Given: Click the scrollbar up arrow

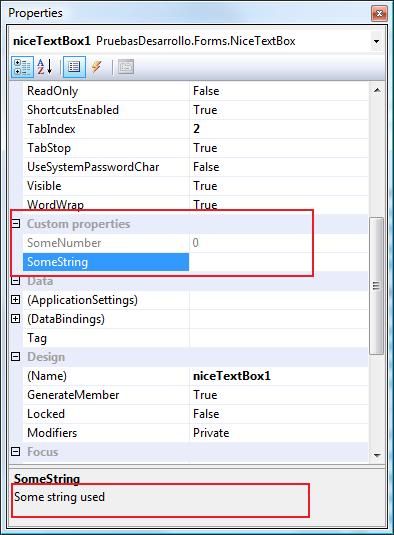Looking at the screenshot, I should (x=377, y=90).
